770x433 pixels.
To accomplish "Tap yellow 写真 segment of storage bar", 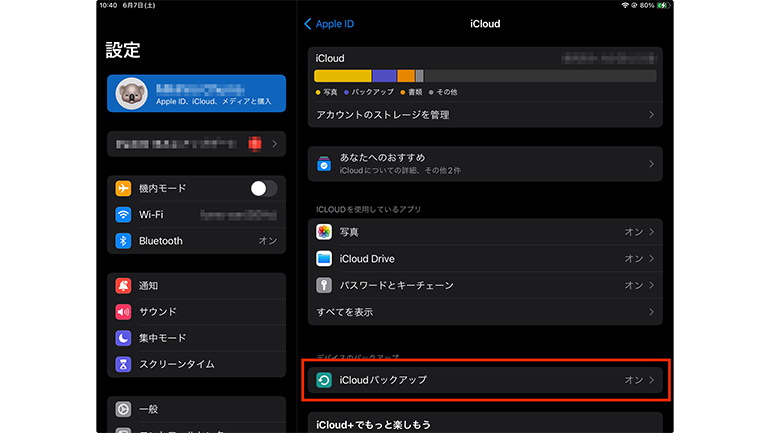I will [x=343, y=76].
